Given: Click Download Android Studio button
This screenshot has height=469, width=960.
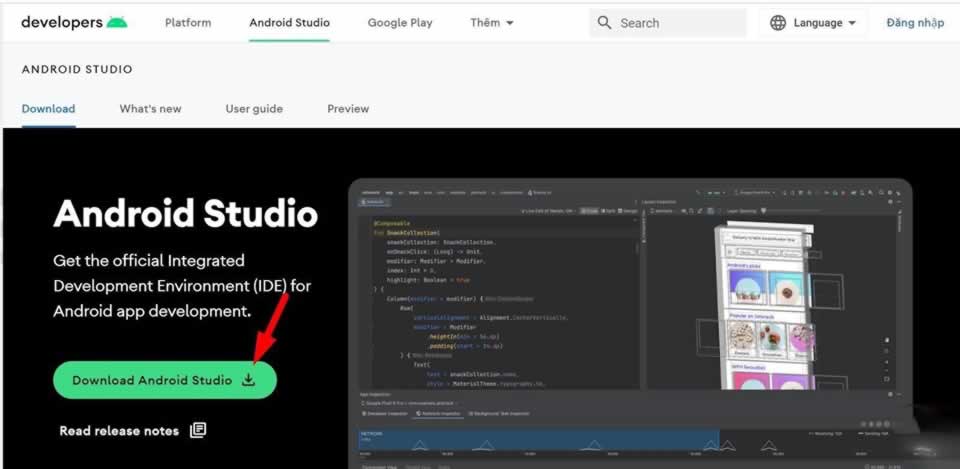Looking at the screenshot, I should tap(165, 380).
